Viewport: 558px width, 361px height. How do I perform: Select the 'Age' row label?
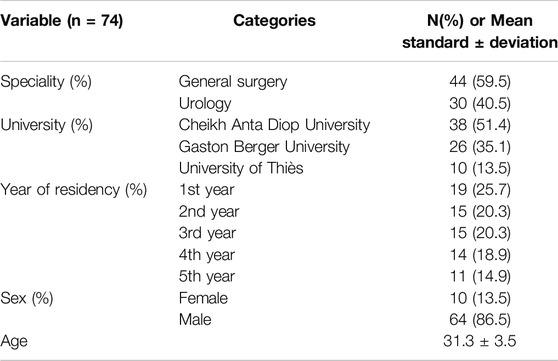[x=14, y=342]
